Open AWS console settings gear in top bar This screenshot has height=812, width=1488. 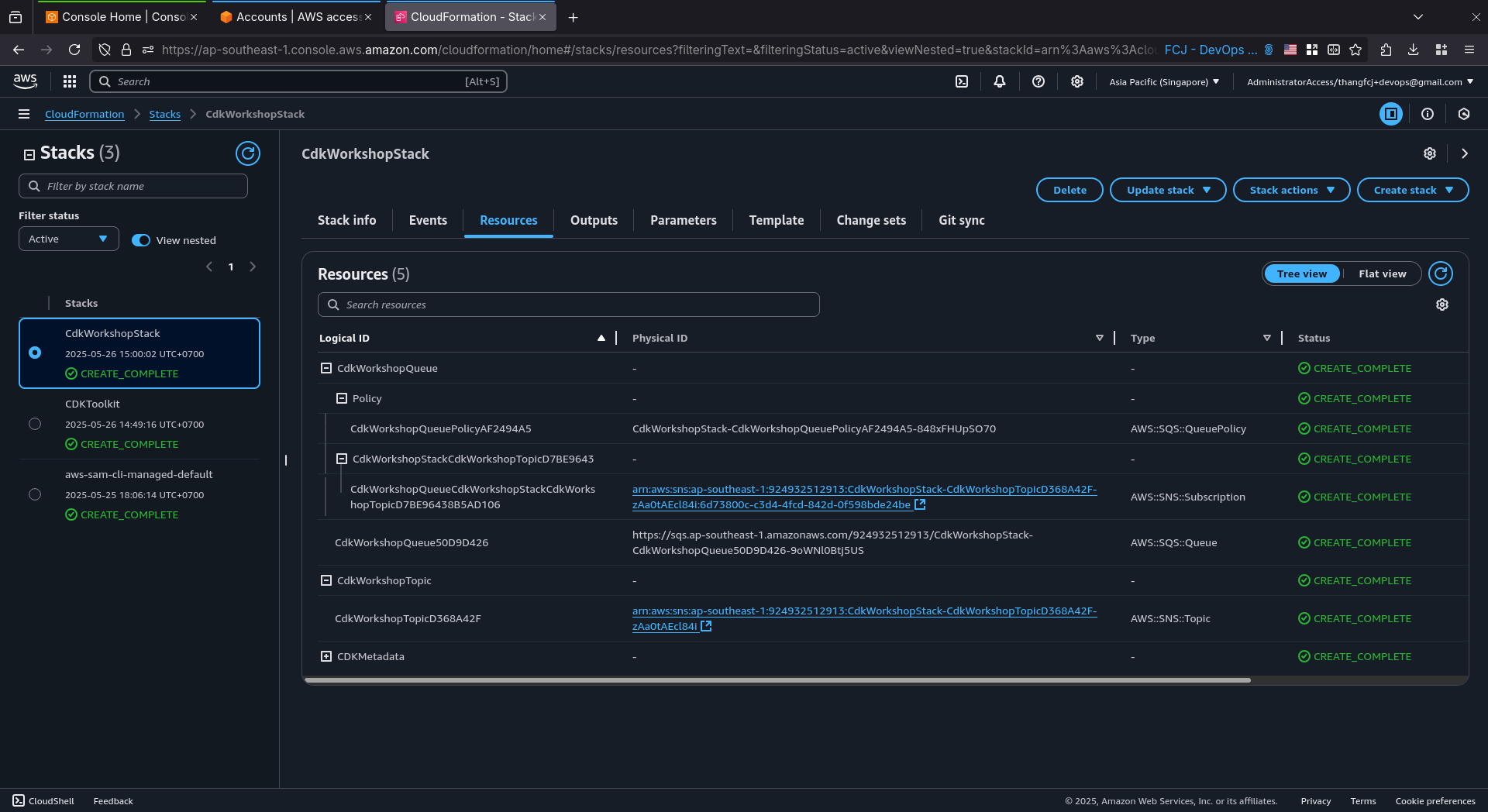pos(1077,81)
